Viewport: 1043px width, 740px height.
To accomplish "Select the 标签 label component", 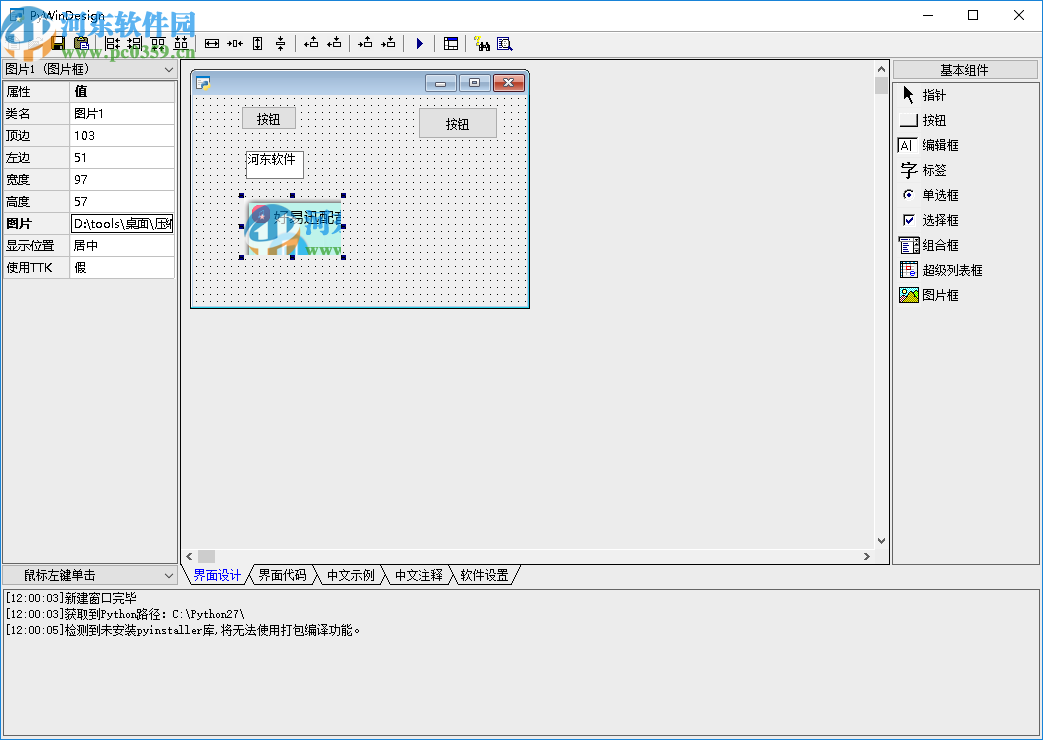I will [923, 170].
